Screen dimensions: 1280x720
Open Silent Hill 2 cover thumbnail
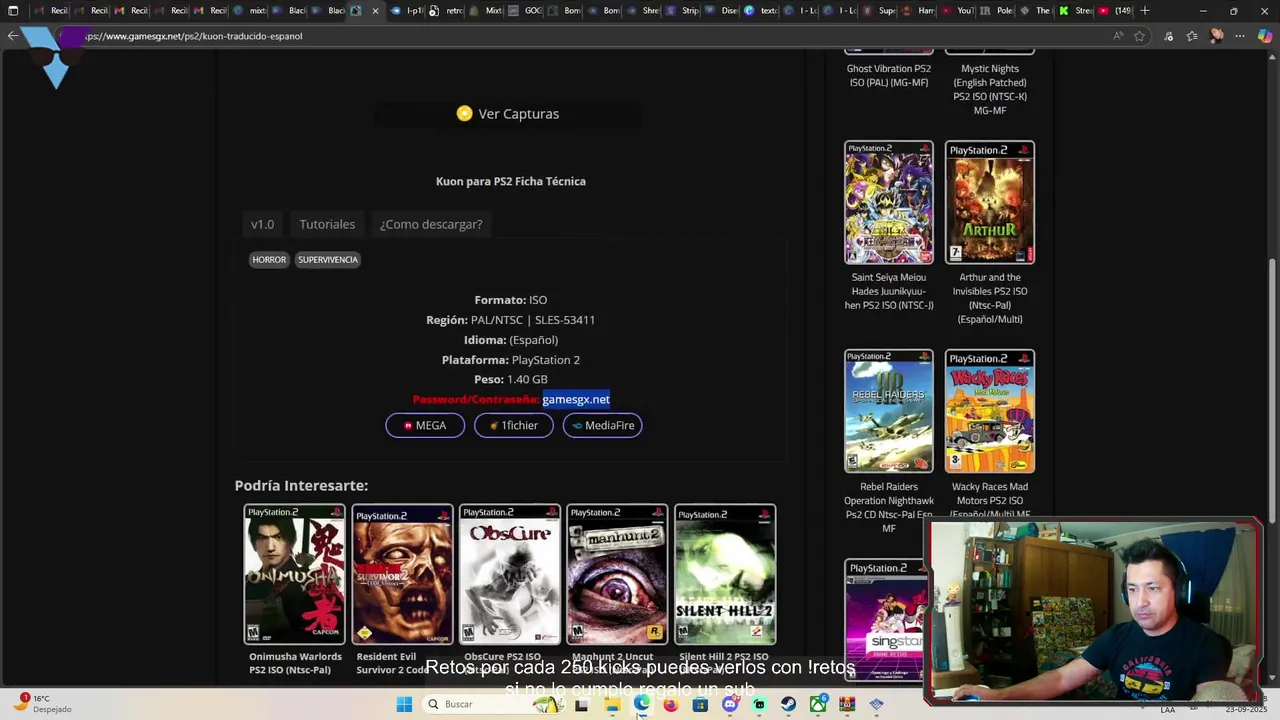tap(725, 575)
